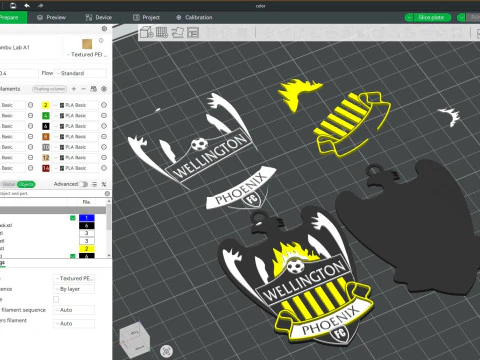Click Arrange all objects icon in toolbar
Screen dimensions: 480x360
pos(193,32)
